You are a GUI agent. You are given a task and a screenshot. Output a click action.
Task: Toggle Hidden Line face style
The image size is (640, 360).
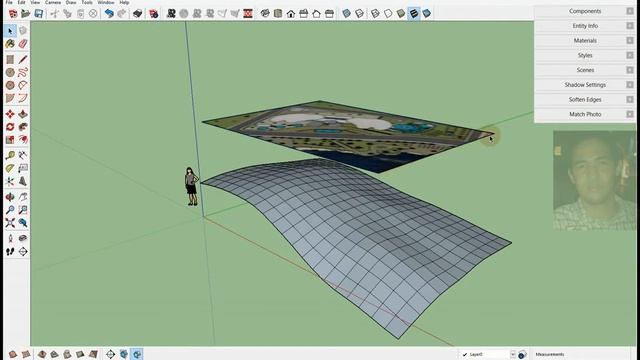388,13
